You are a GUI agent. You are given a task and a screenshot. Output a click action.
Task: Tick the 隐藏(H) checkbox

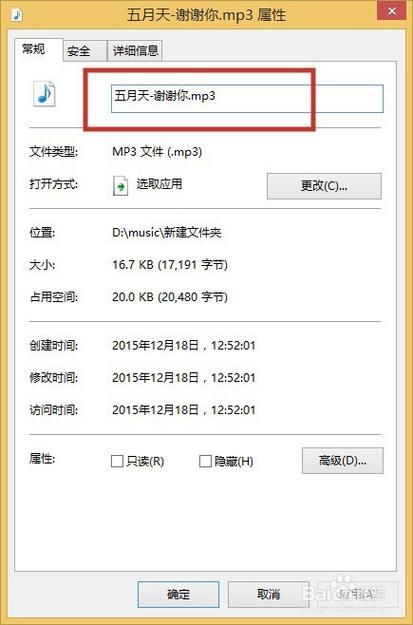205,461
